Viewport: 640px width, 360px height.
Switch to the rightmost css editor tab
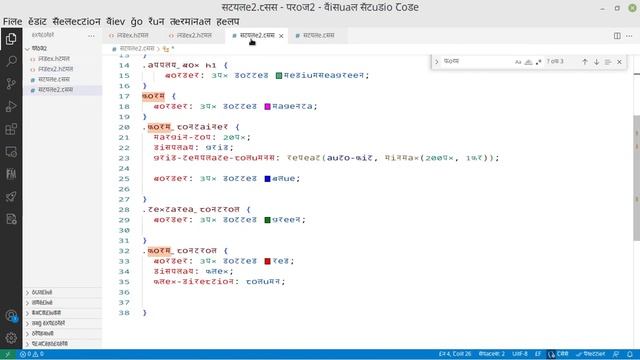click(x=319, y=36)
